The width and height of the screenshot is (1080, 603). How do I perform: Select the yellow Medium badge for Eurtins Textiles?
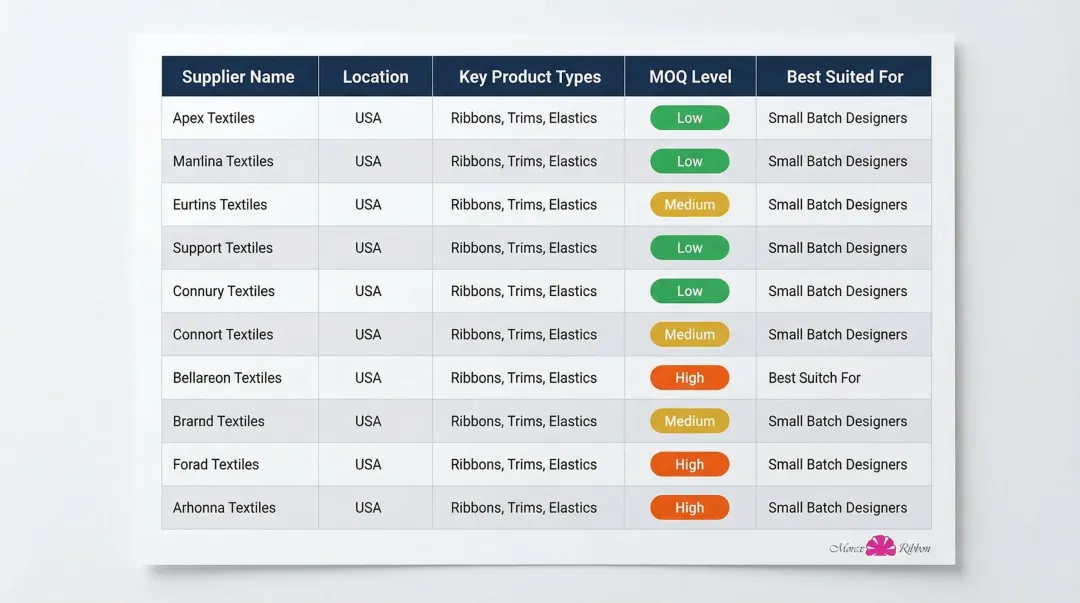point(690,204)
